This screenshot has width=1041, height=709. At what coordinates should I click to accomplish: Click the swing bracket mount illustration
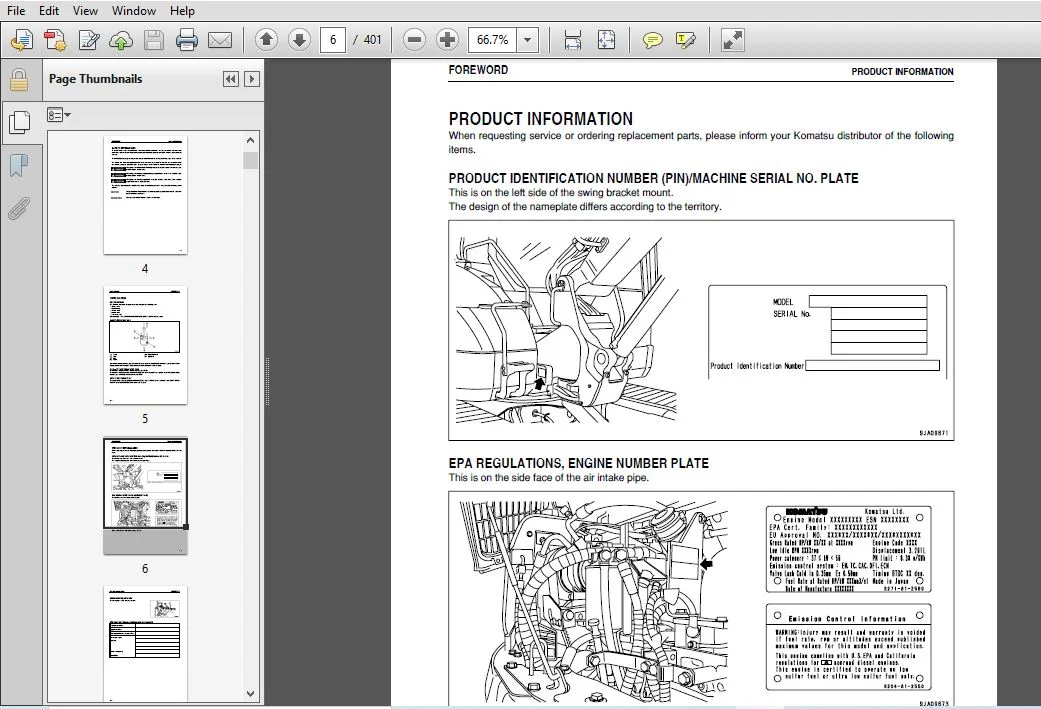click(566, 330)
